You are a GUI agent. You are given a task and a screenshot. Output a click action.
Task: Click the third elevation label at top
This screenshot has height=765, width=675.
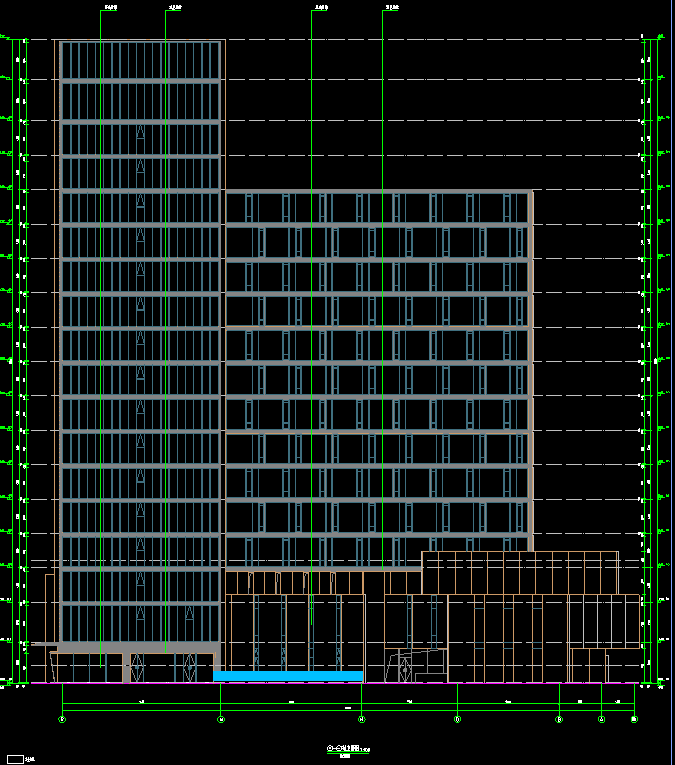321,8
